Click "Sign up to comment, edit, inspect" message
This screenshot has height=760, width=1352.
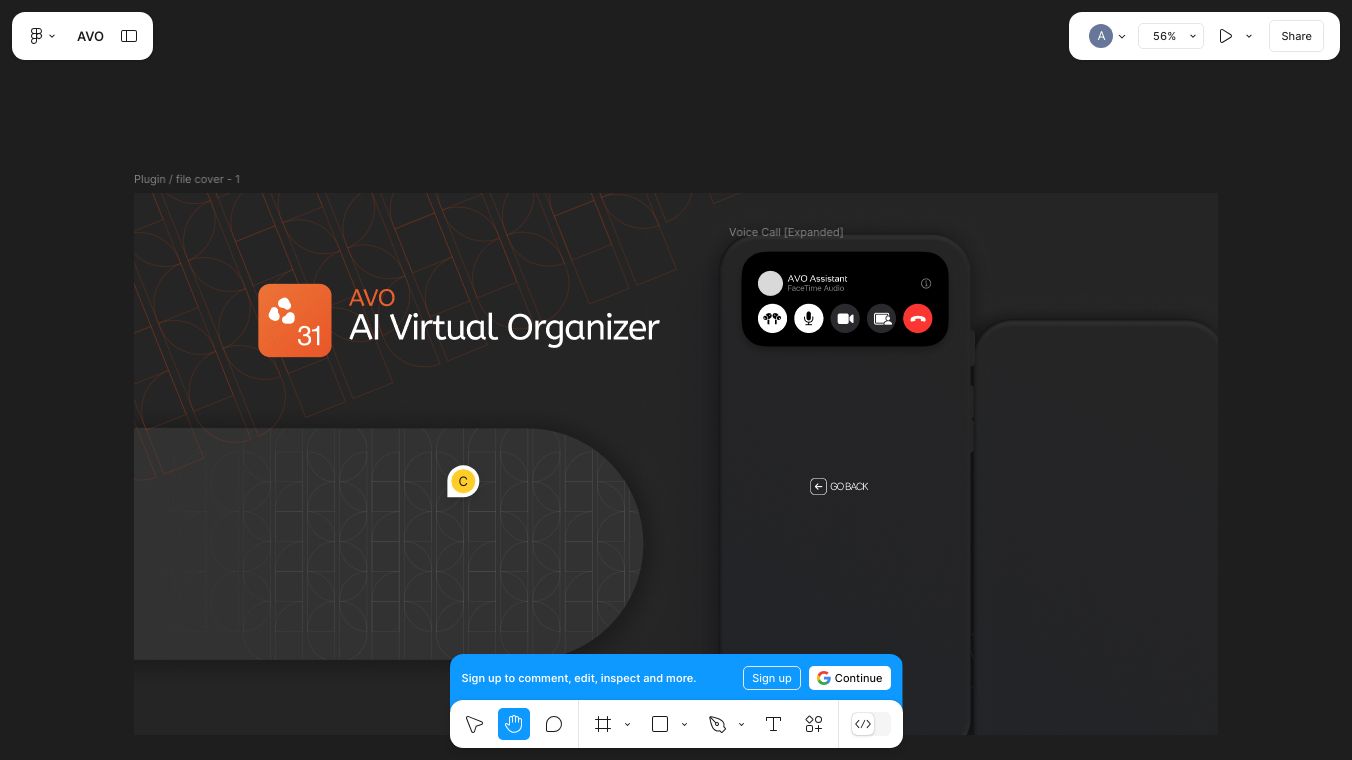[578, 678]
